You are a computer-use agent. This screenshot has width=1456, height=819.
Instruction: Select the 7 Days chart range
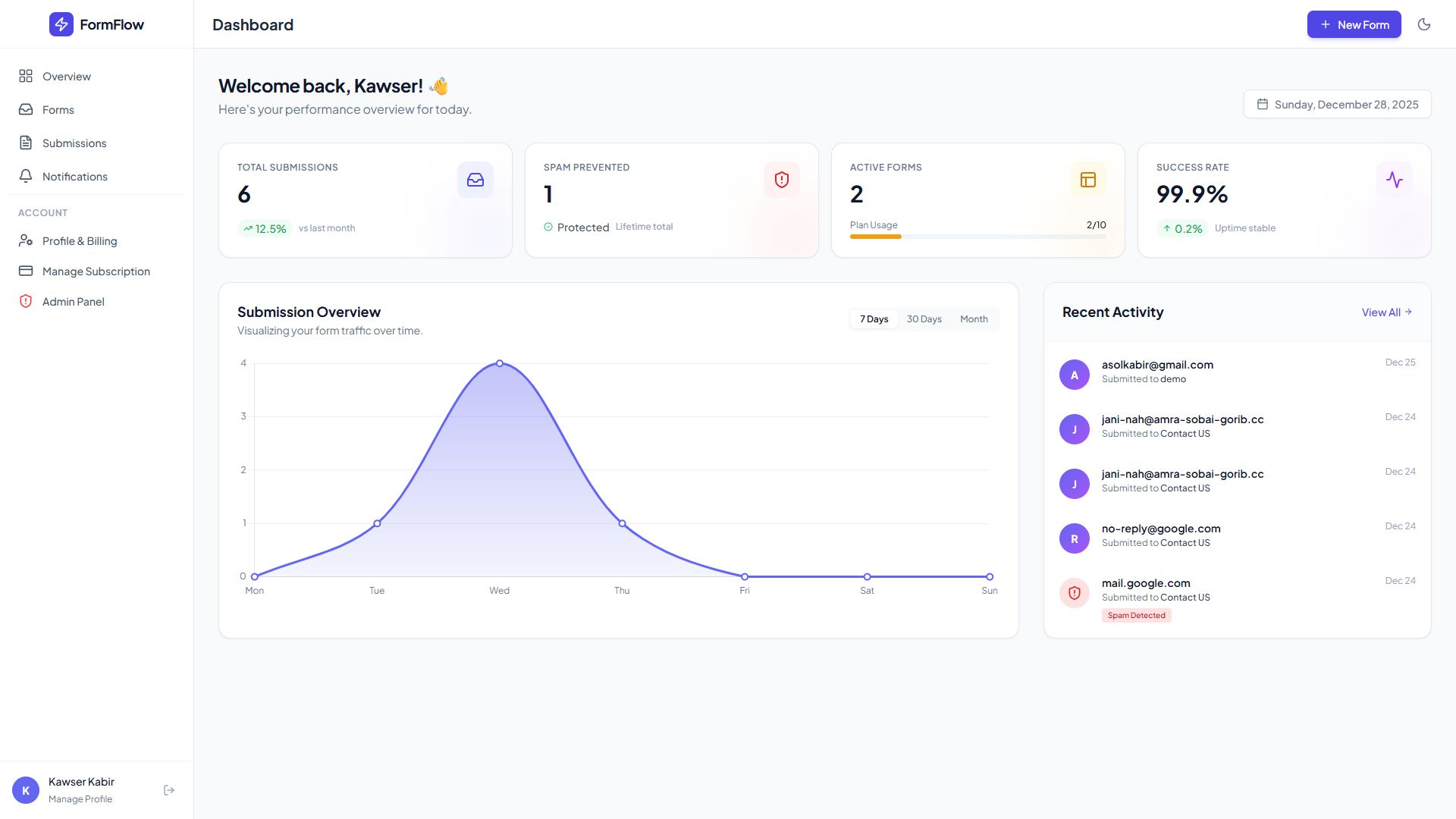(x=874, y=319)
